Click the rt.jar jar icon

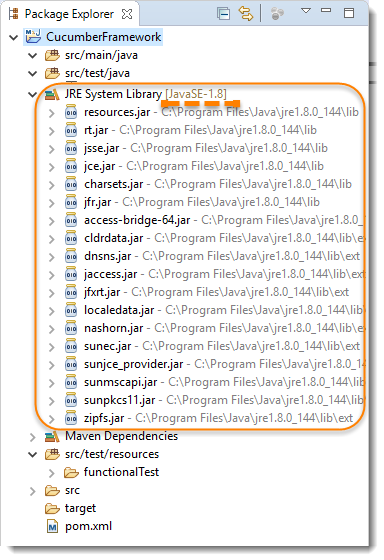[x=71, y=130]
